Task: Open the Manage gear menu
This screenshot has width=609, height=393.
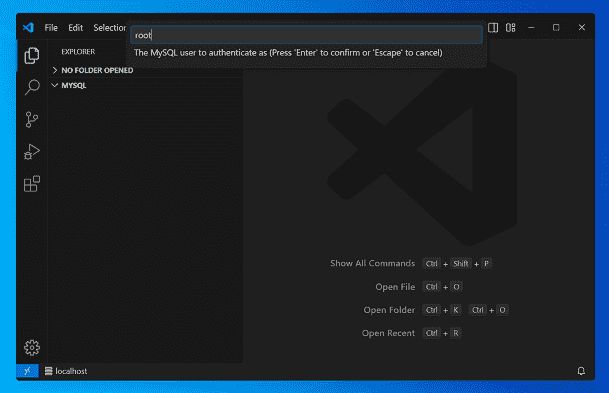Action: pos(32,348)
